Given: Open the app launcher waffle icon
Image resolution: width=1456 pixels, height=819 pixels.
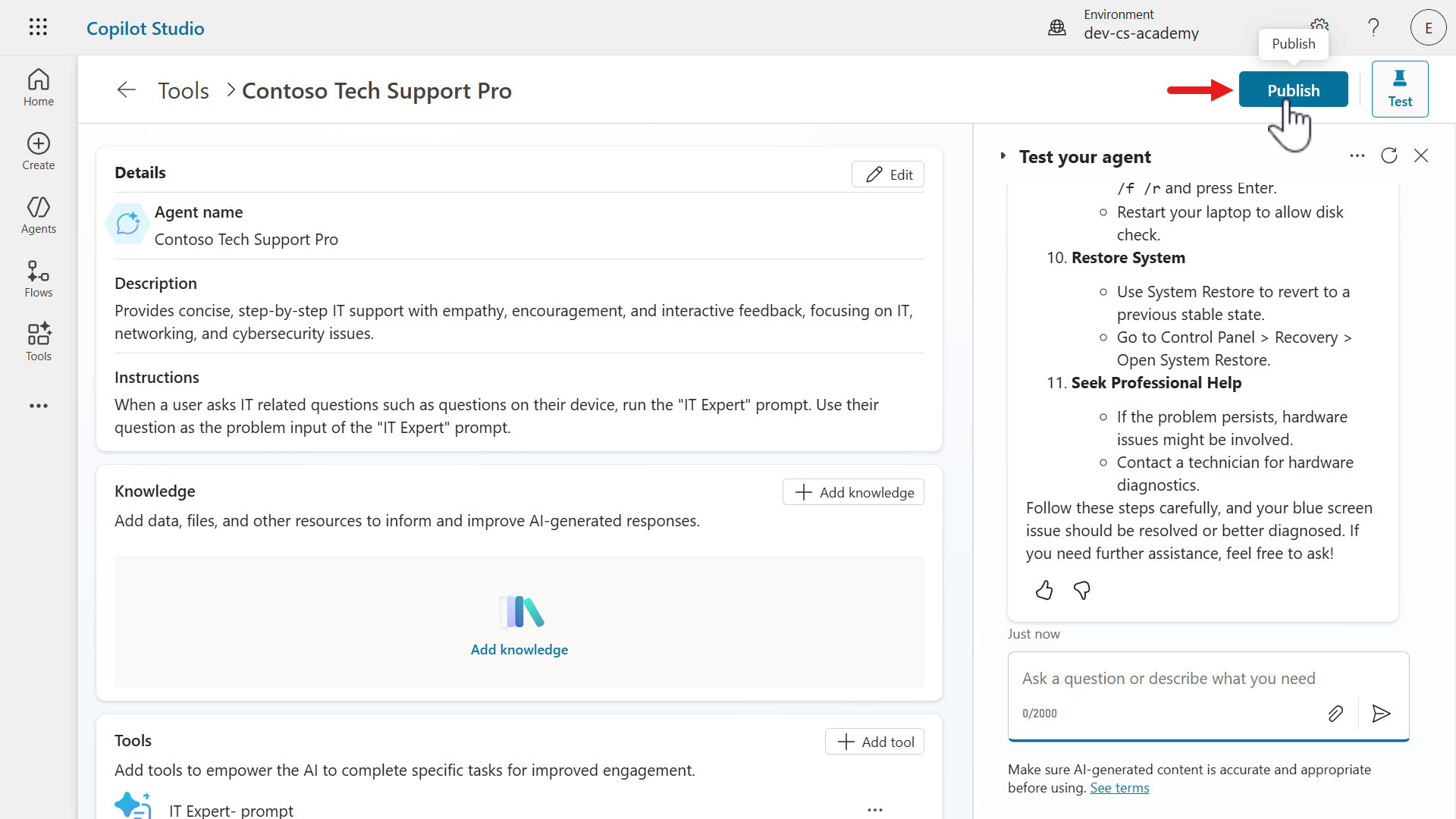Looking at the screenshot, I should [x=38, y=27].
